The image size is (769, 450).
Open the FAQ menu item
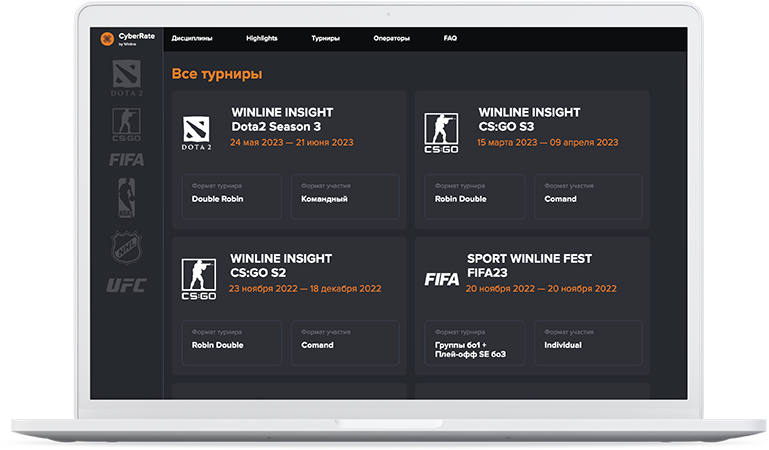click(x=450, y=38)
